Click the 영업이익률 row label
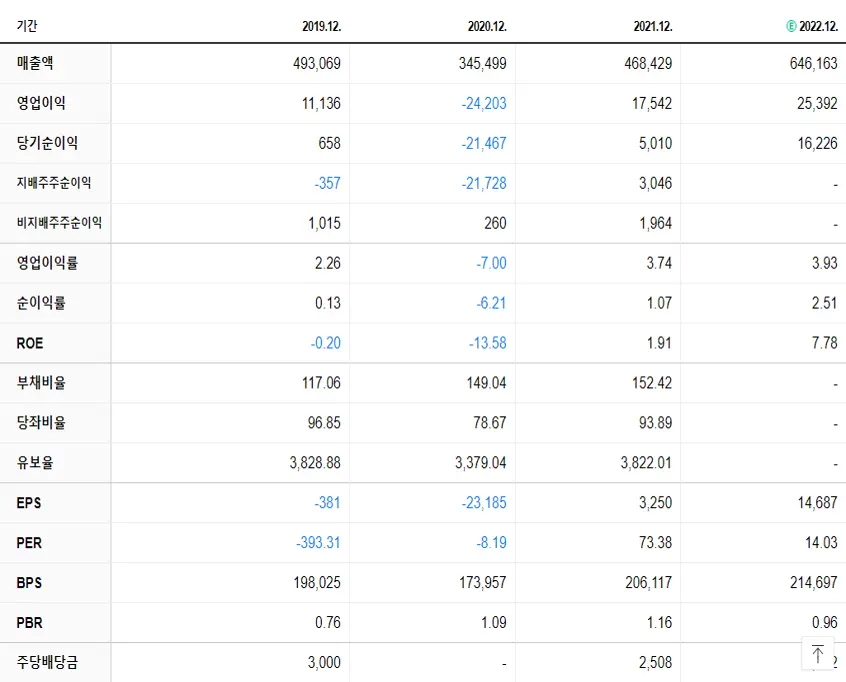The width and height of the screenshot is (846, 682). point(47,263)
